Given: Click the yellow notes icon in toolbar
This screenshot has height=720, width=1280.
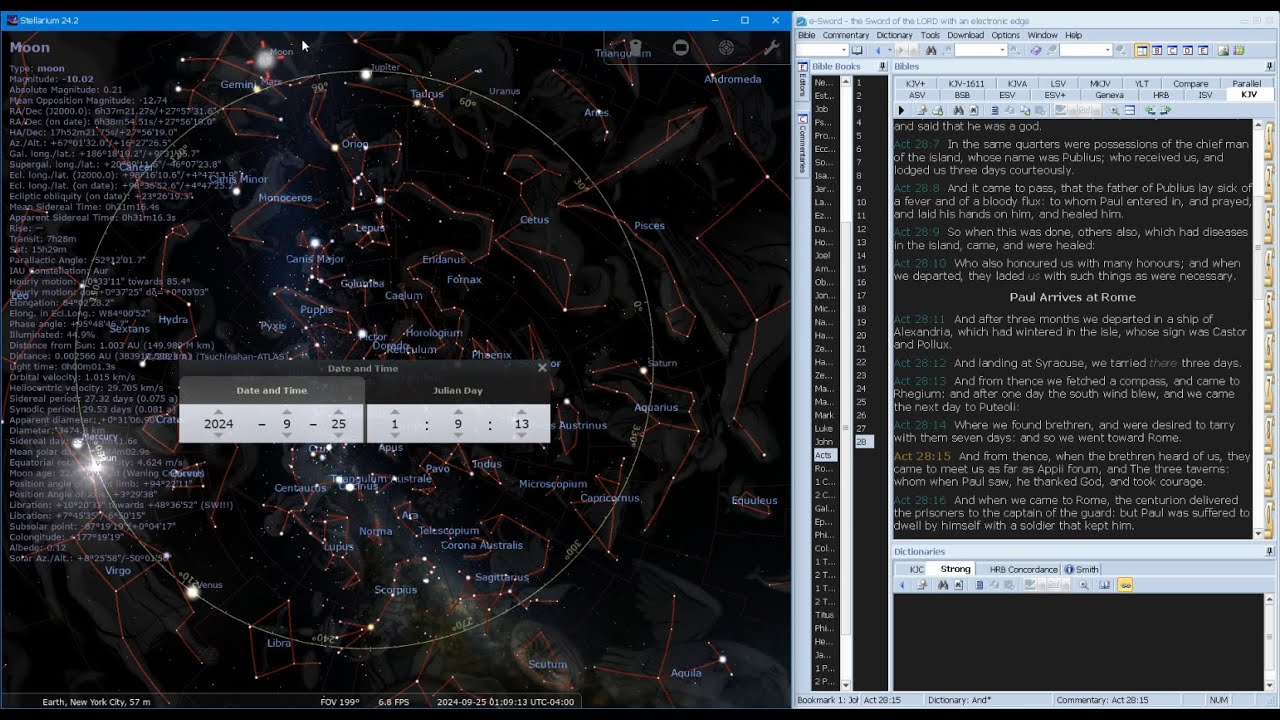Looking at the screenshot, I should pos(1239,50).
